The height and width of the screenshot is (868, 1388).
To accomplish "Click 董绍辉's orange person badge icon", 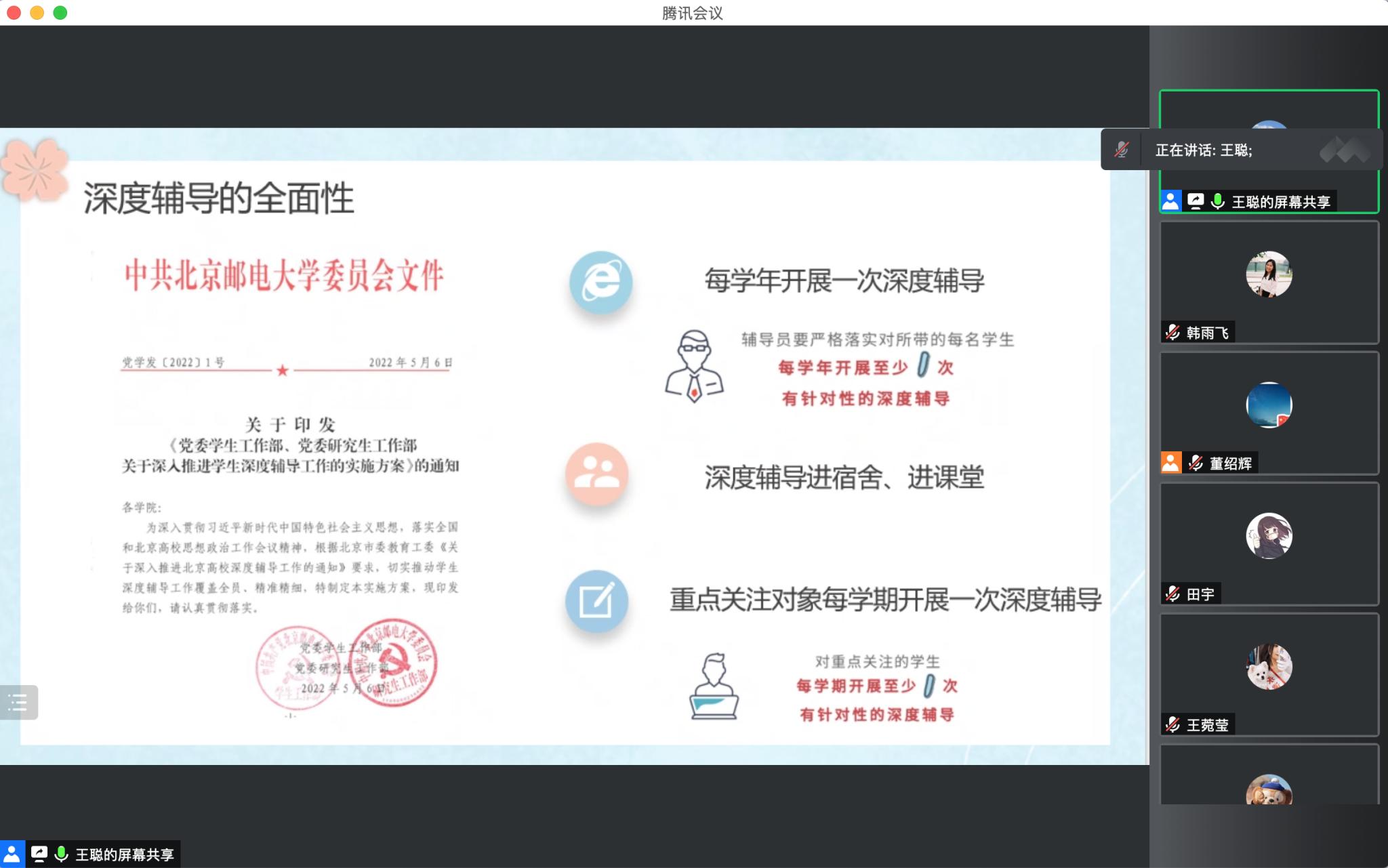I will 1170,463.
